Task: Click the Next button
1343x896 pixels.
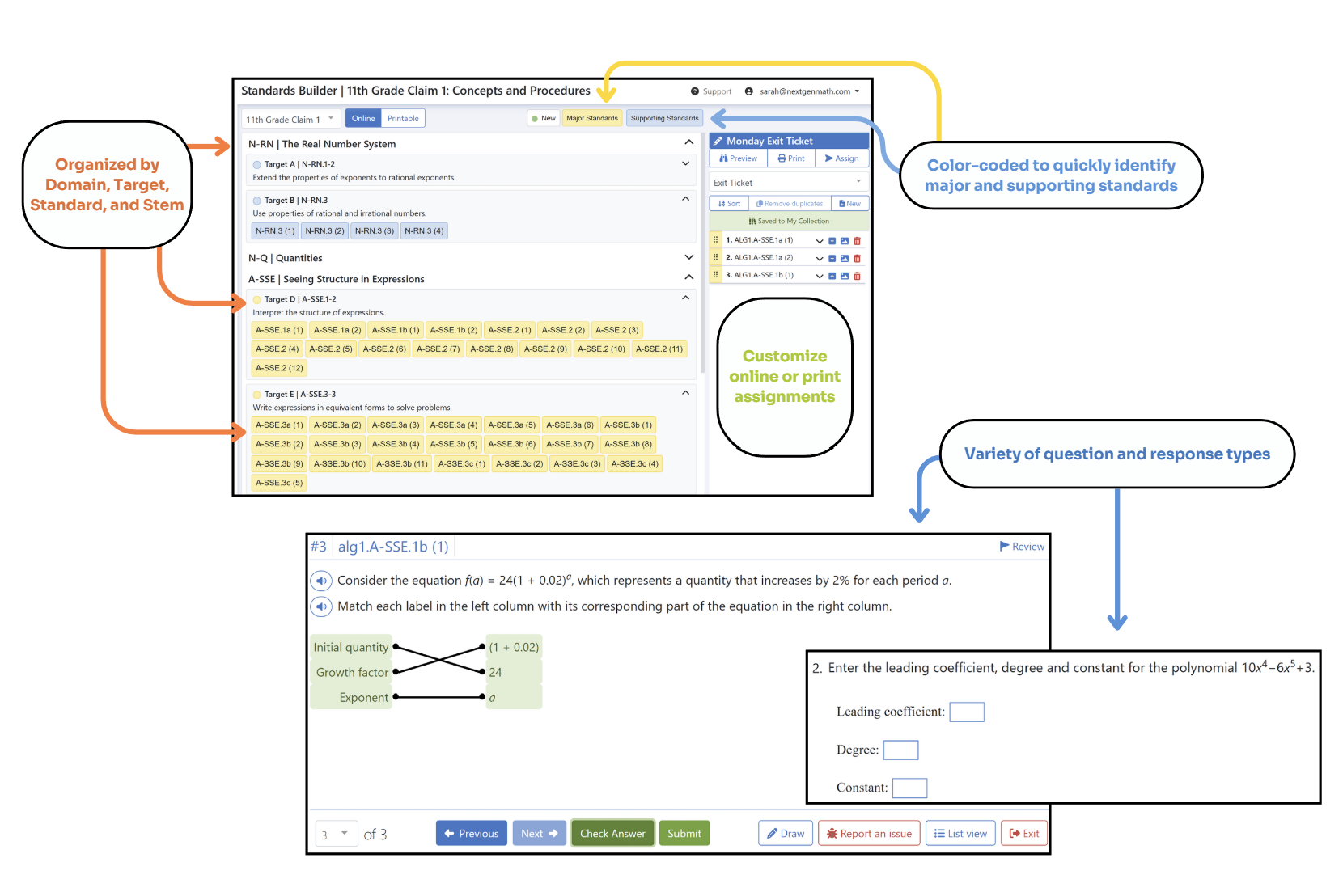Action: click(540, 834)
